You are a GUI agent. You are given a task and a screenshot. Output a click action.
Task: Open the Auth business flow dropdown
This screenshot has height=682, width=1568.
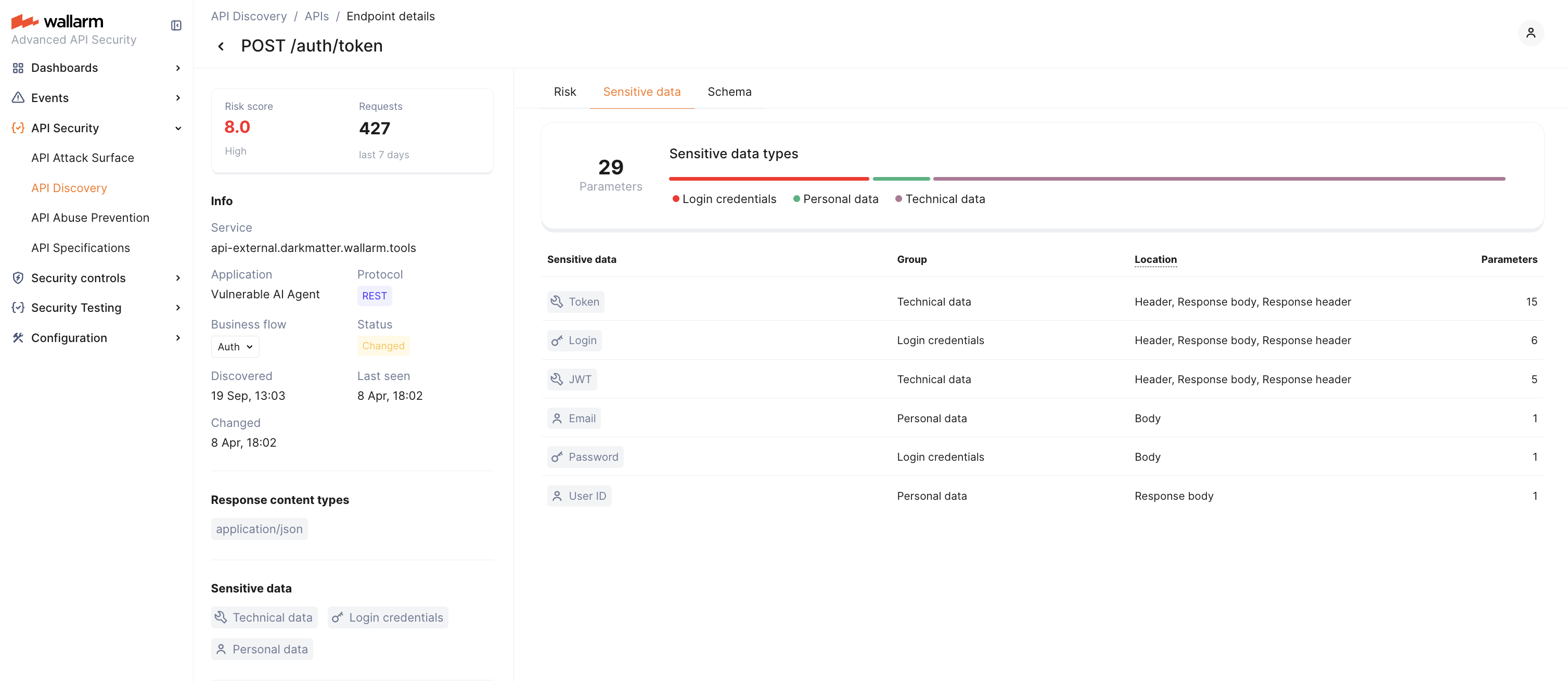tap(234, 346)
